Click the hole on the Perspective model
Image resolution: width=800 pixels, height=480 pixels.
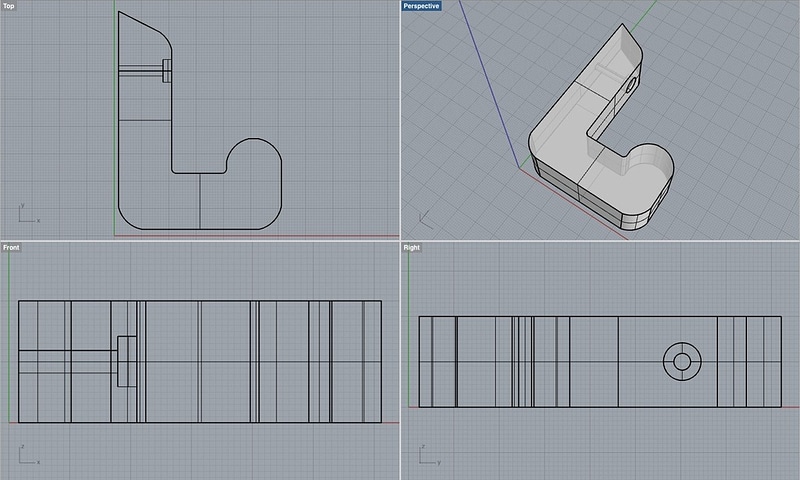[631, 85]
